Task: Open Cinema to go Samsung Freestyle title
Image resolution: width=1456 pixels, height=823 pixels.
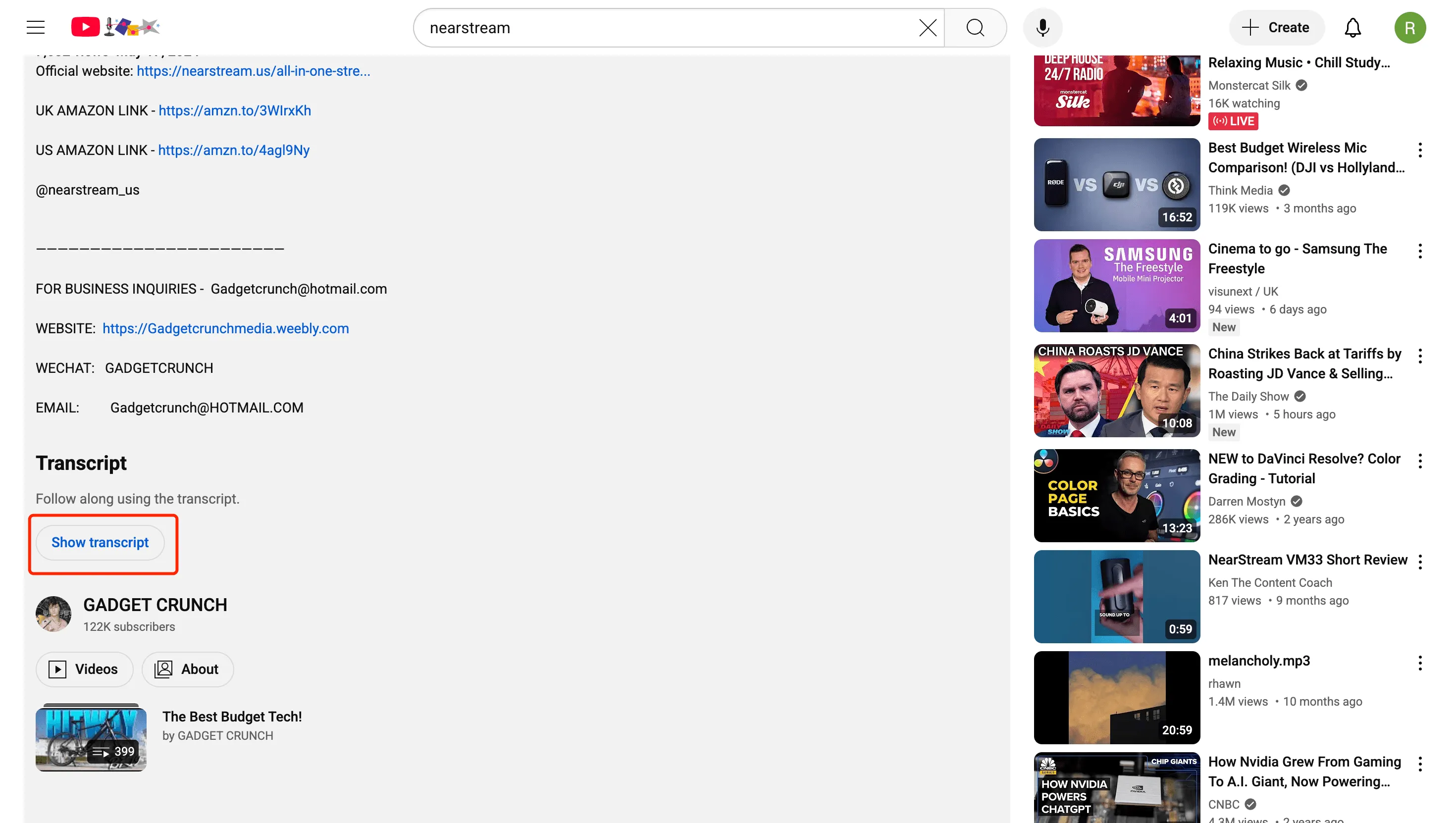Action: point(1298,258)
